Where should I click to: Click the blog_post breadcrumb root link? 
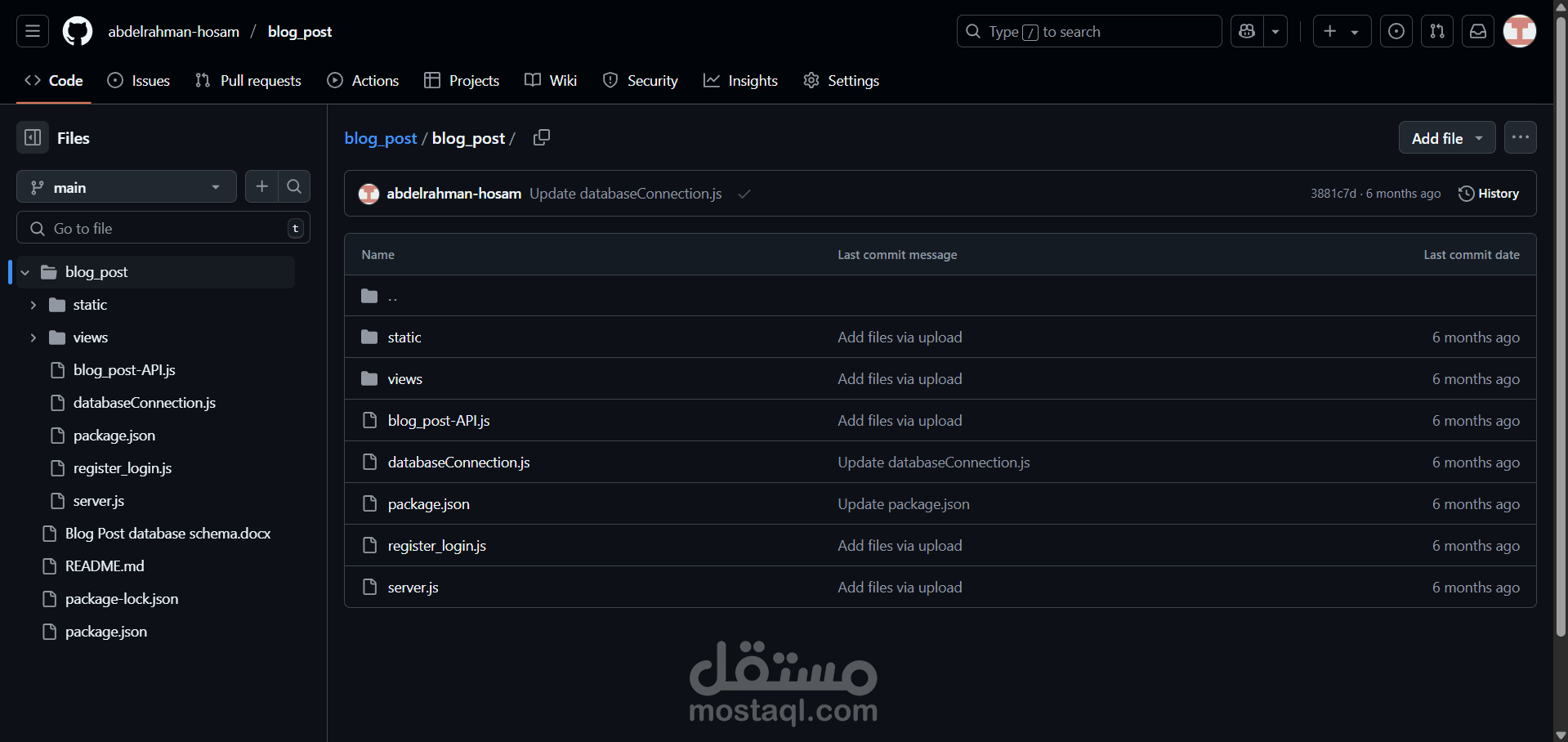pos(381,138)
